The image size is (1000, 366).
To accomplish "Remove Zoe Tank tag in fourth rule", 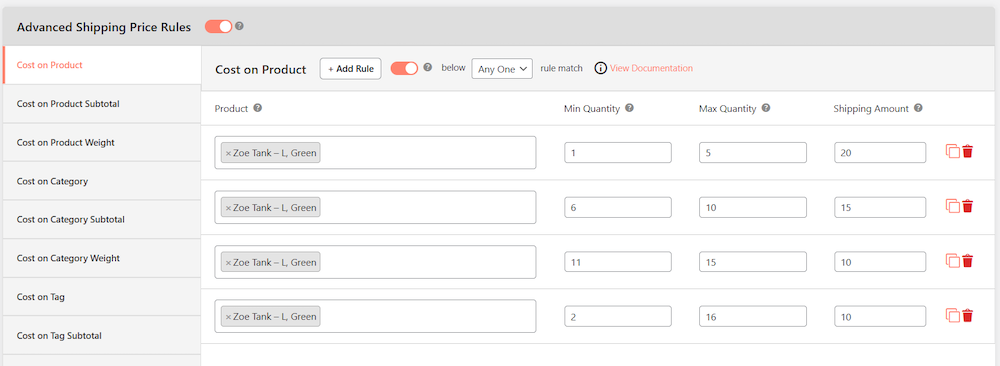I will (228, 317).
